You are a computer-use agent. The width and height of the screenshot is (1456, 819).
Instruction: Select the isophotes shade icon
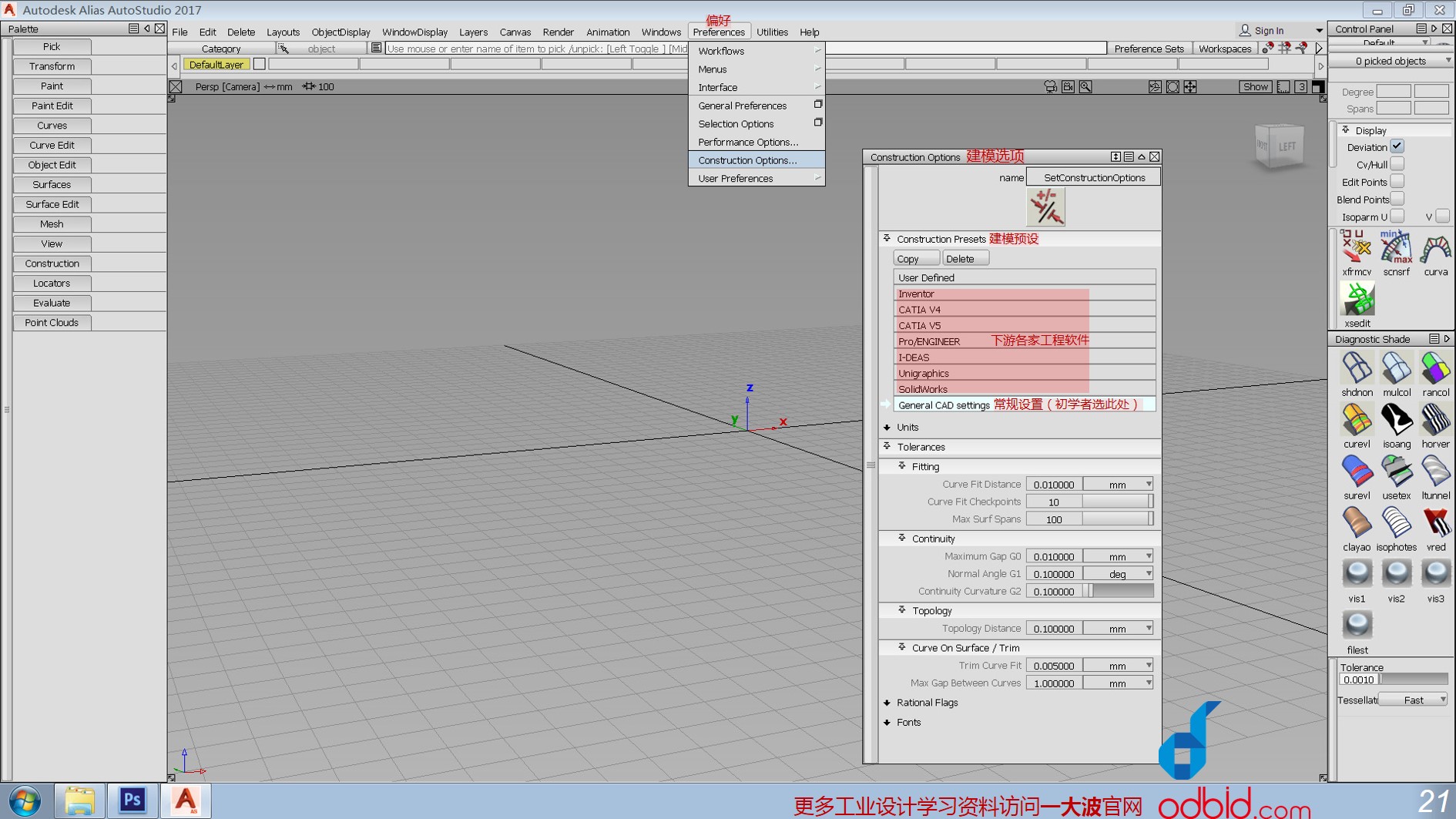coord(1396,523)
